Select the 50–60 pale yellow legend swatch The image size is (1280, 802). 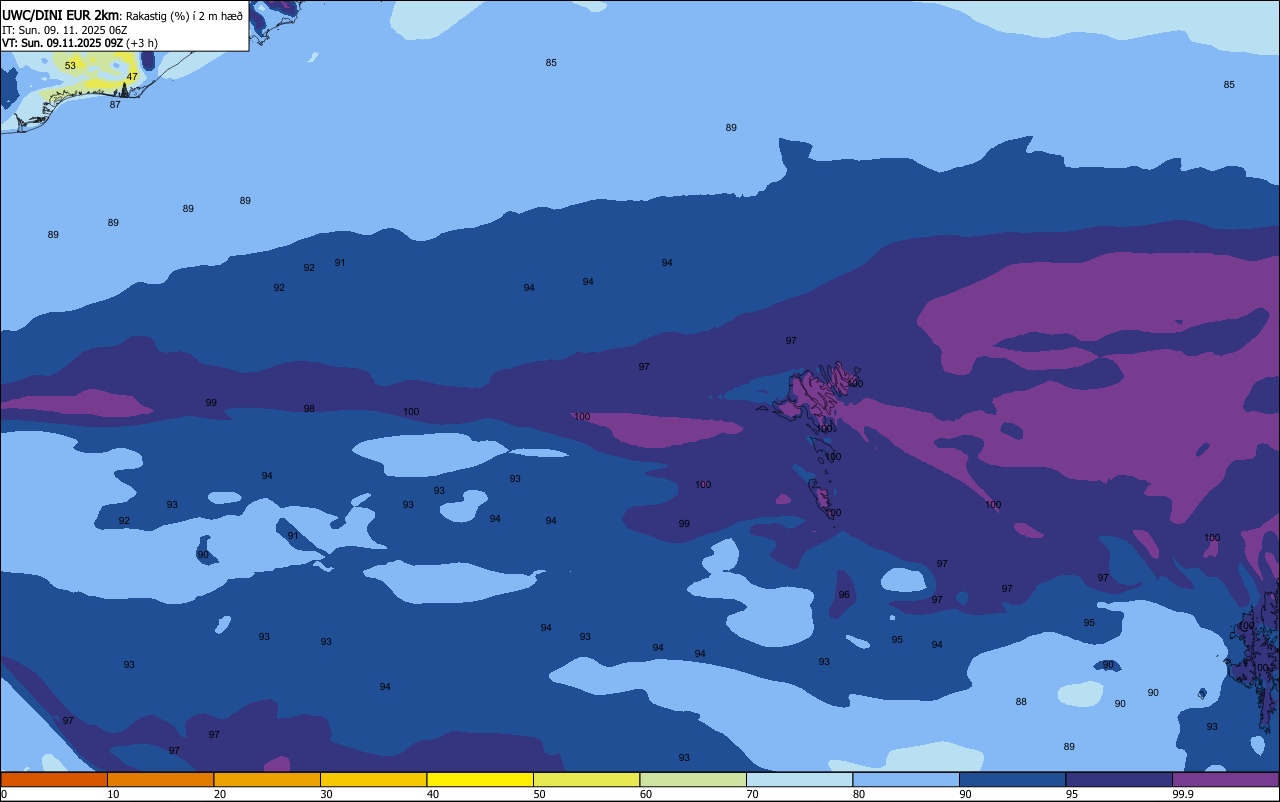click(x=586, y=779)
